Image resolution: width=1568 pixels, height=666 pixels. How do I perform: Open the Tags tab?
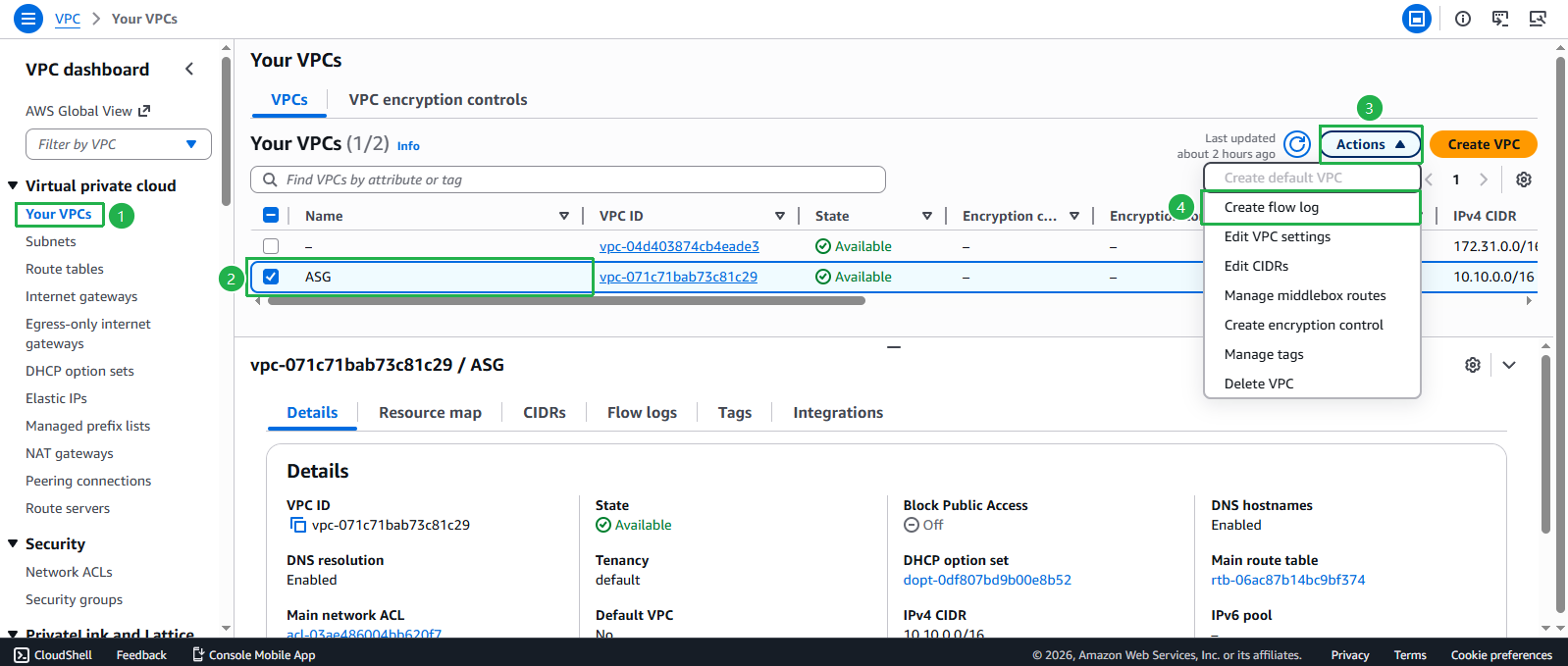tap(735, 412)
